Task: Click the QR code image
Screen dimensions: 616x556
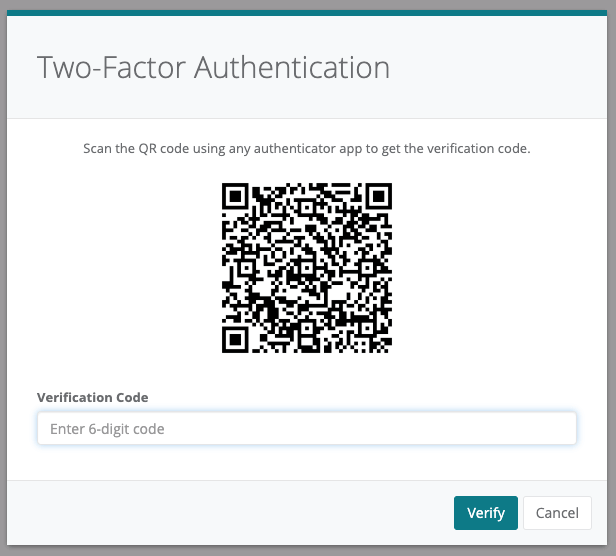Action: [x=307, y=267]
